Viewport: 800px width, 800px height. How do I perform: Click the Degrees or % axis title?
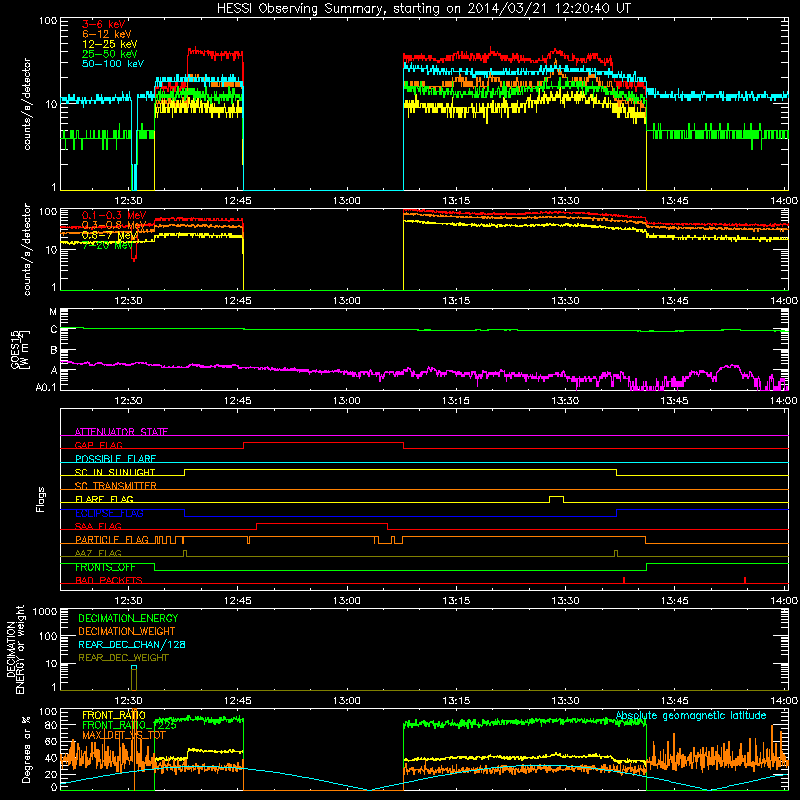(26, 749)
